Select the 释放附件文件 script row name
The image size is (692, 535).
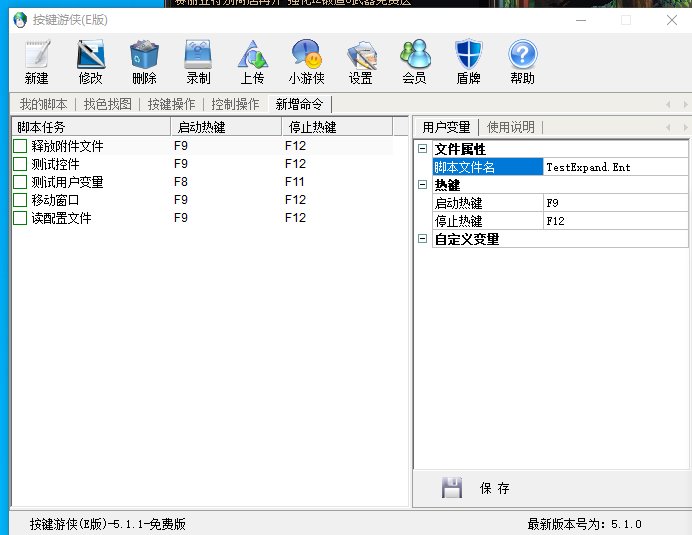click(67, 146)
